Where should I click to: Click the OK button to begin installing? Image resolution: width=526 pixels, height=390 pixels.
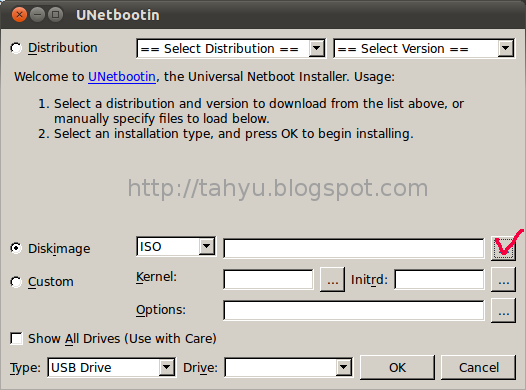tap(397, 368)
